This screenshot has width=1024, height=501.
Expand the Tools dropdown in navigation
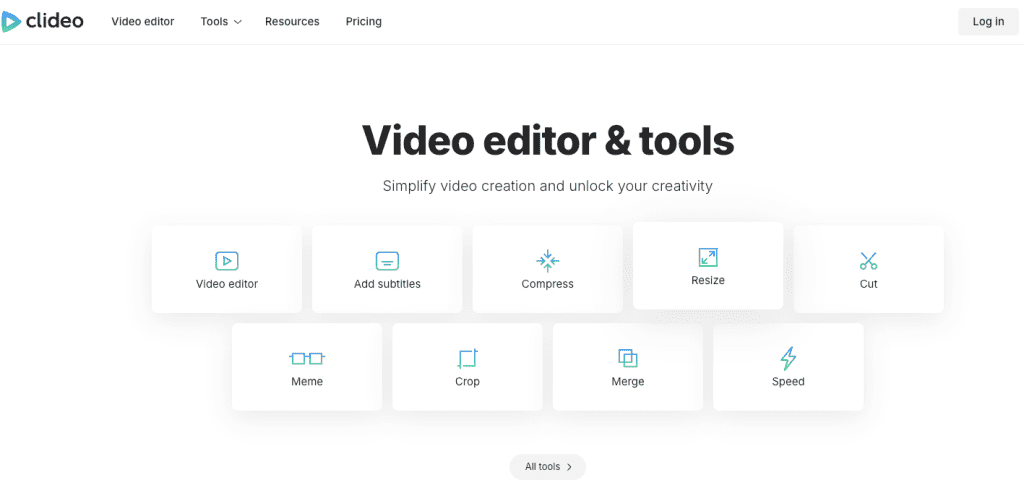pos(220,21)
